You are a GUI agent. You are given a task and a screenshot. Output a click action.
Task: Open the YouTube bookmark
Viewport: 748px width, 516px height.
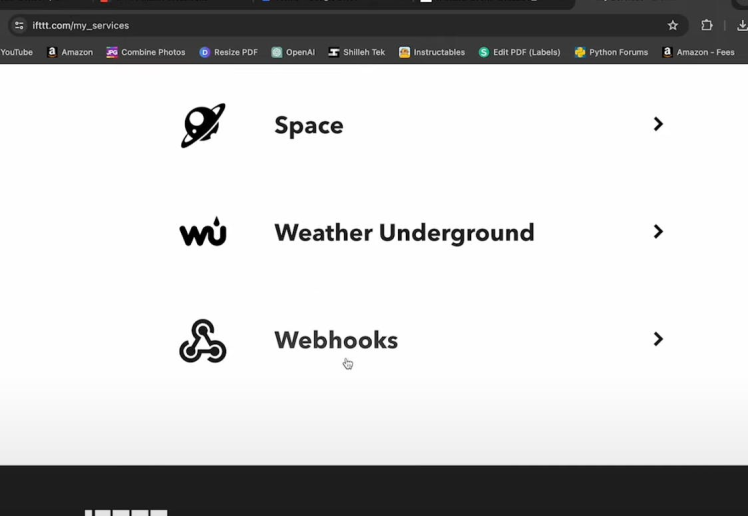16,52
